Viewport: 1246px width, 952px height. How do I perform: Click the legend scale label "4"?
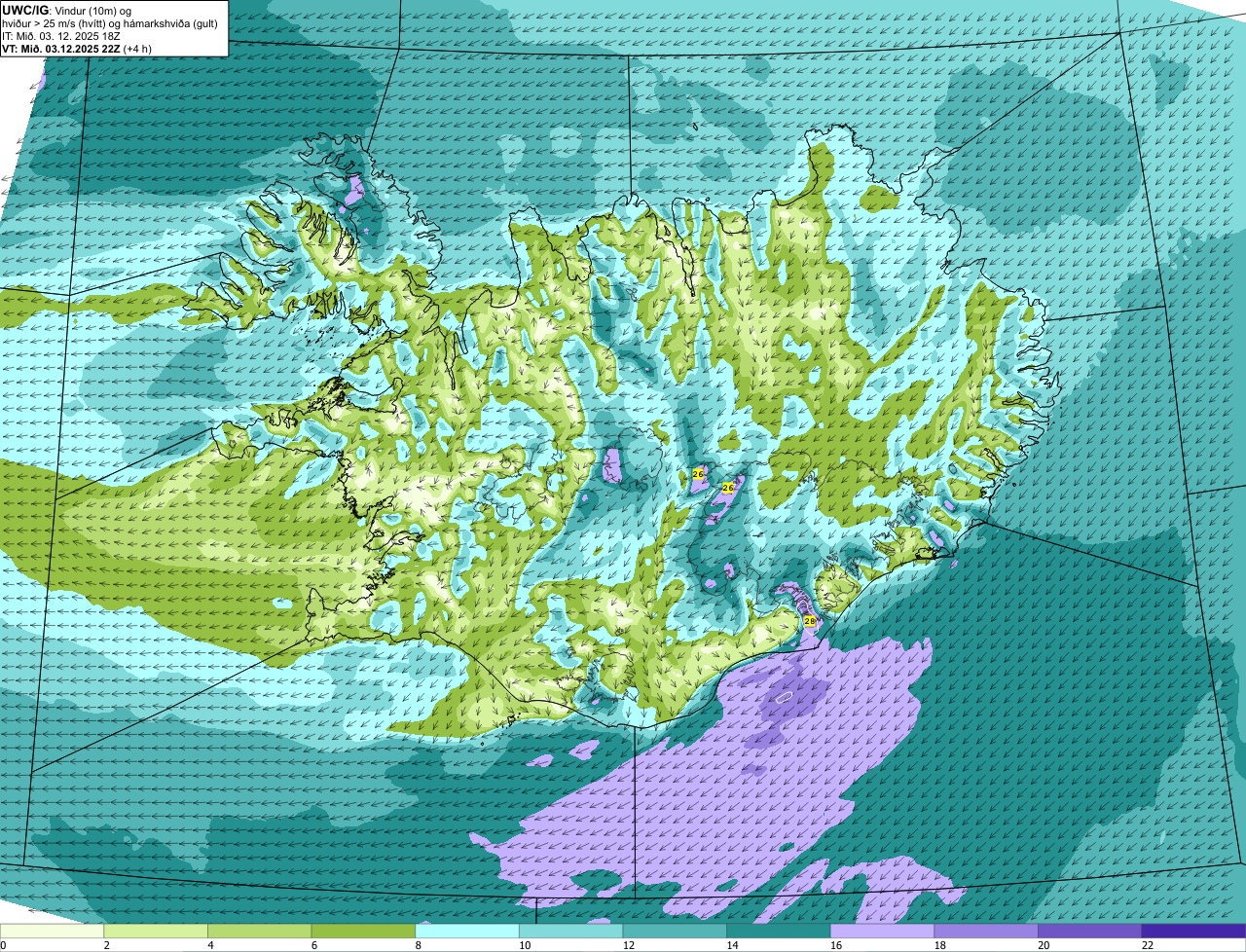tap(210, 945)
